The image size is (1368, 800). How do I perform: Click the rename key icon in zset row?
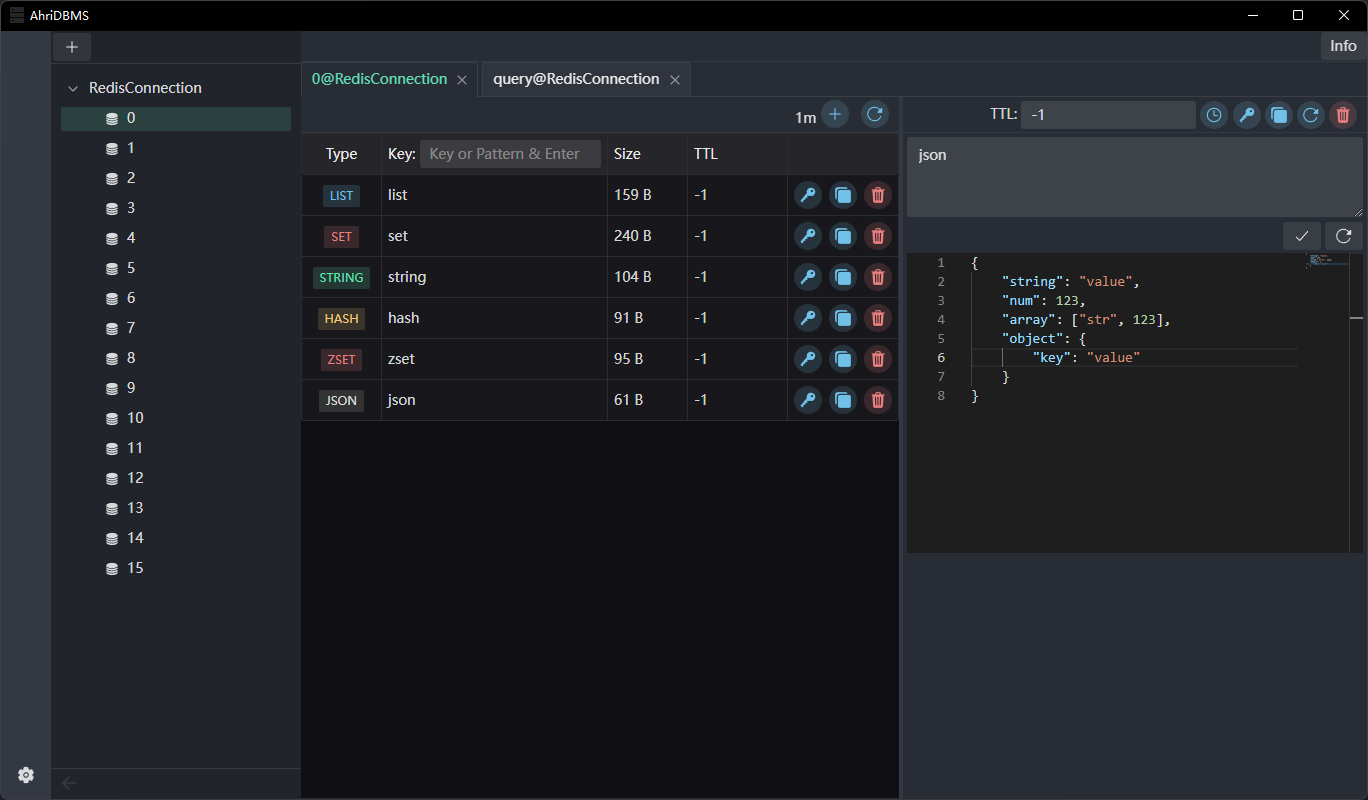point(808,359)
